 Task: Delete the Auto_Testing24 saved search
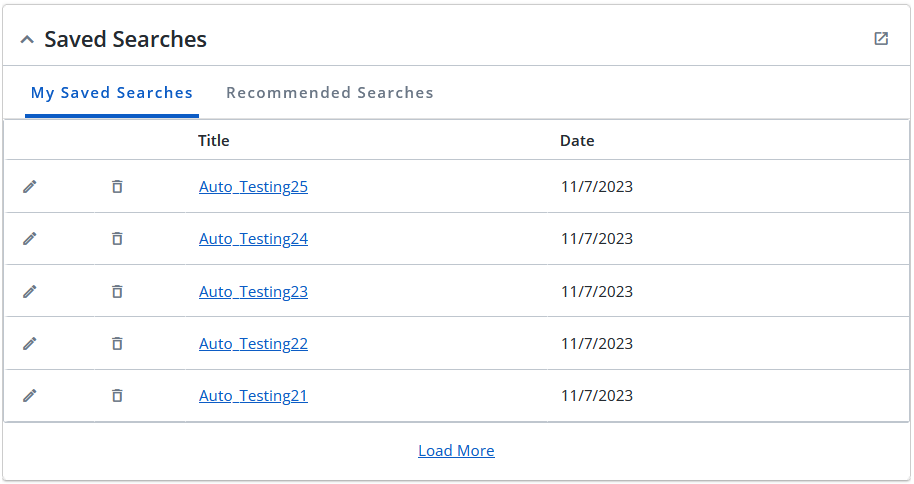pos(117,239)
